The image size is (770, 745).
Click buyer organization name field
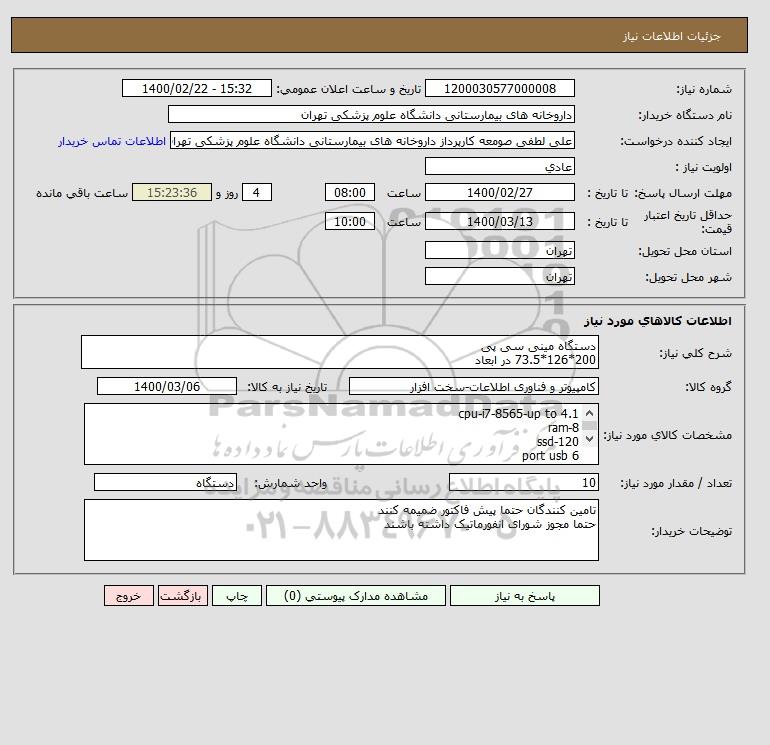pos(371,114)
